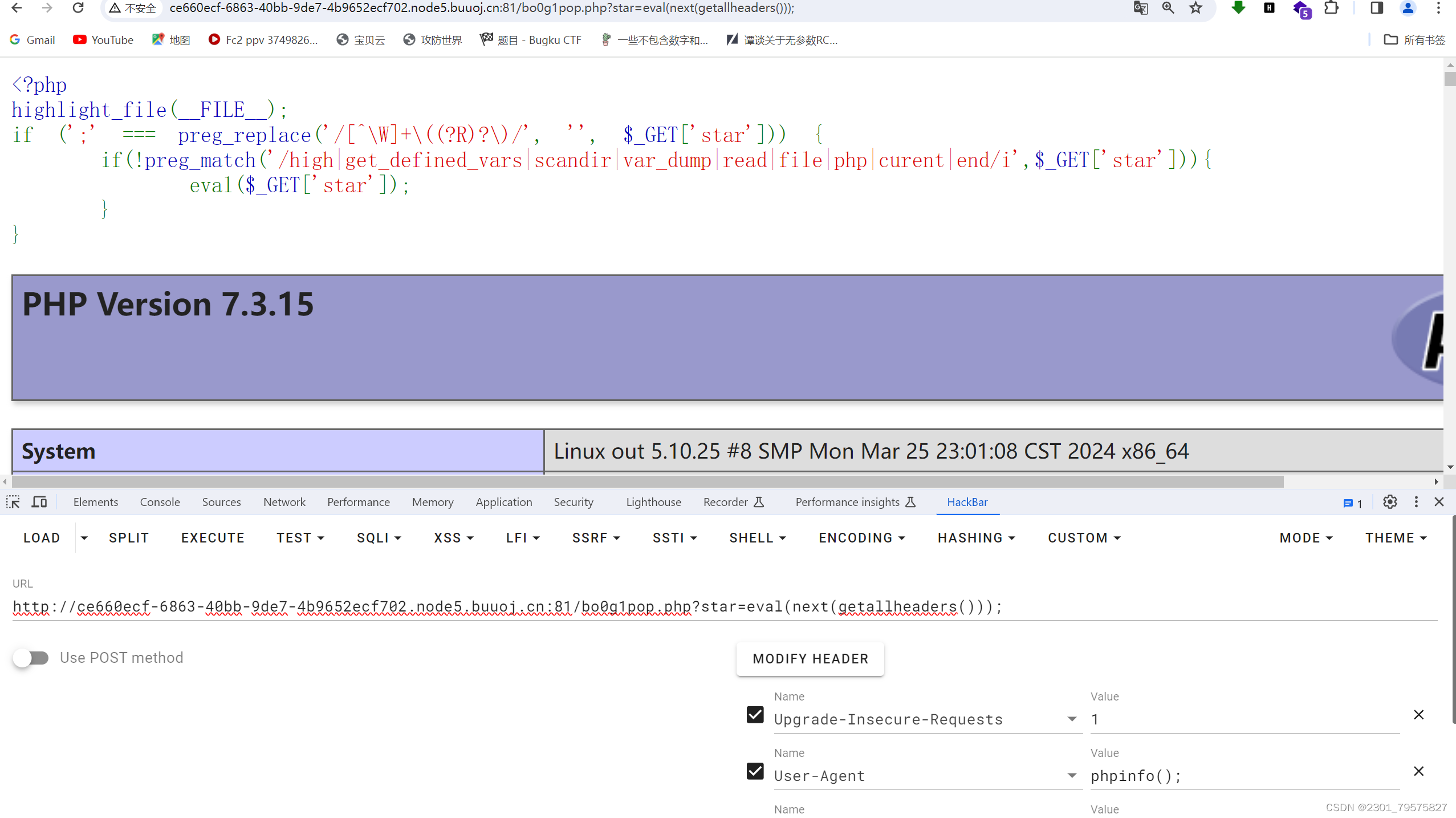Open the Gmail bookmark
1456x818 pixels.
click(x=32, y=40)
